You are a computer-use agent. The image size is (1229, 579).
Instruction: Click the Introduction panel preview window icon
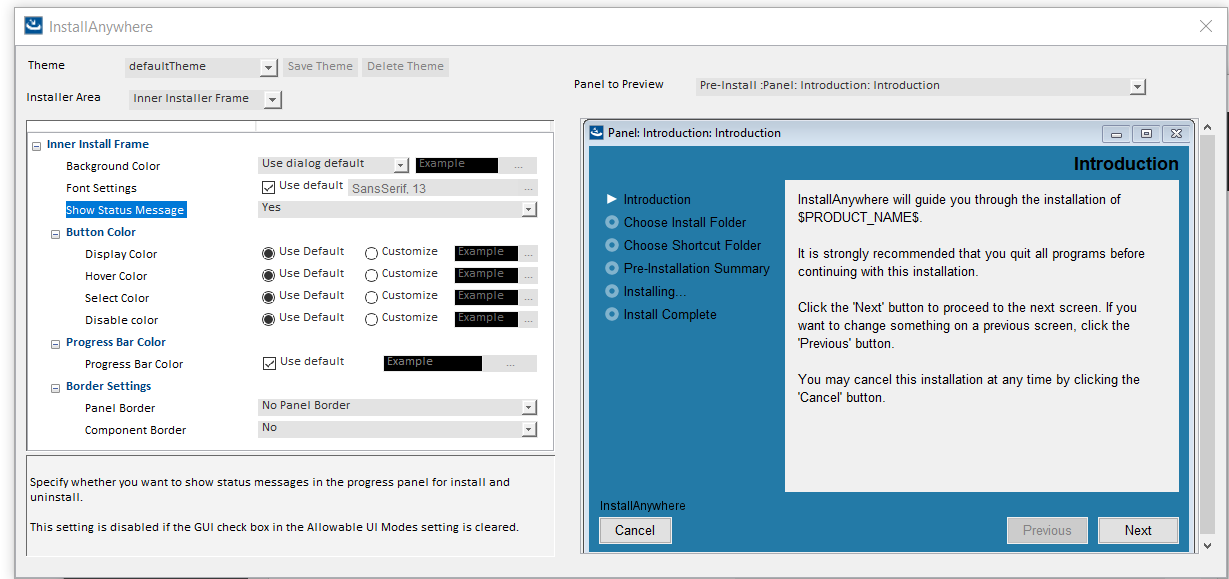coord(597,133)
